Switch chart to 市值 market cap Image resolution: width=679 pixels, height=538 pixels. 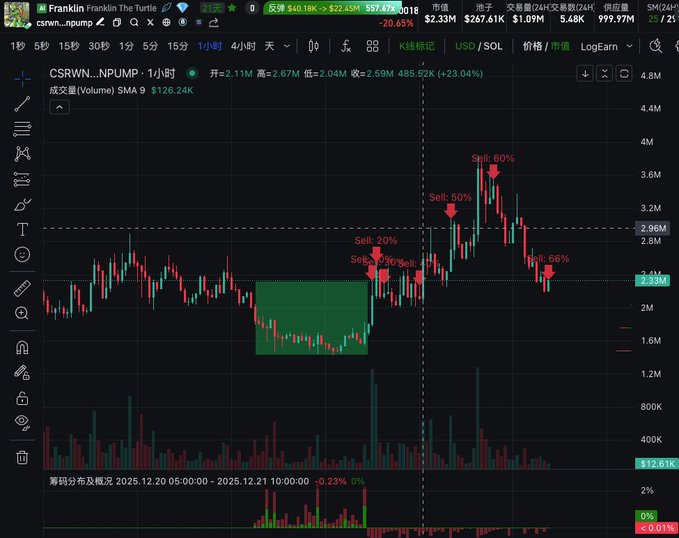560,46
